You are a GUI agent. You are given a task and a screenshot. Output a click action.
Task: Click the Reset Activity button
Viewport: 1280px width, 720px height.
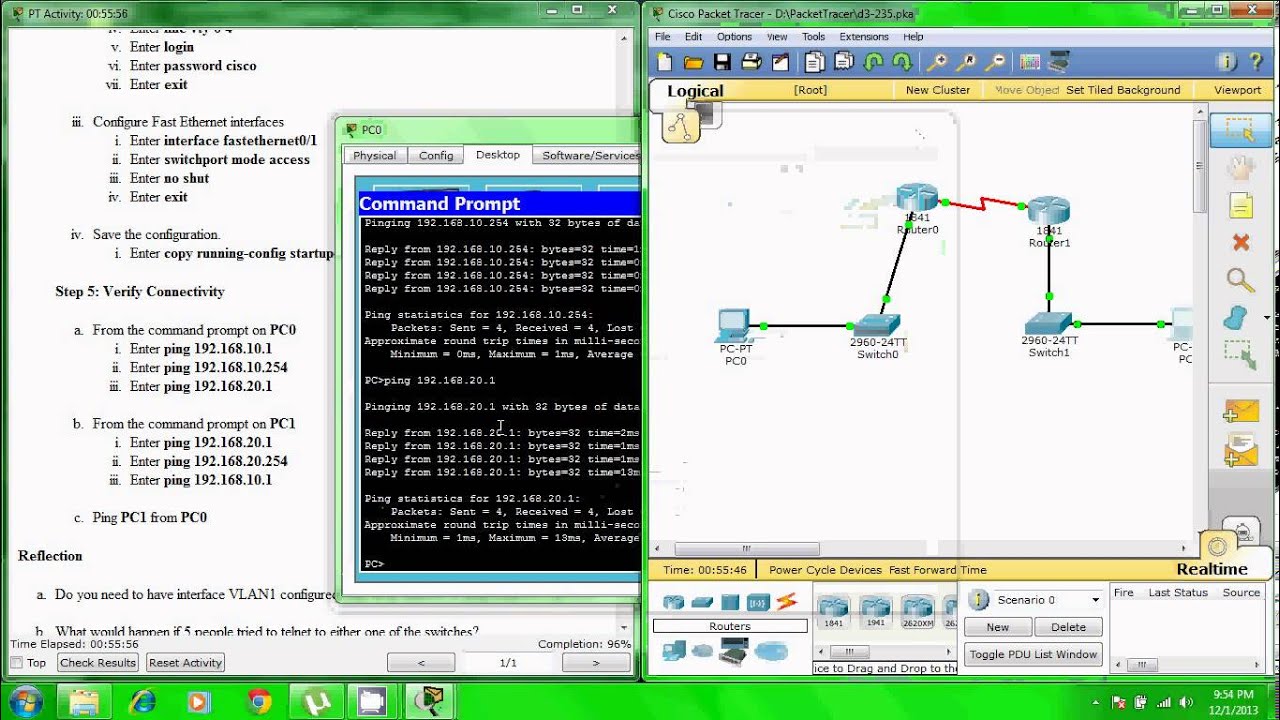pyautogui.click(x=185, y=663)
